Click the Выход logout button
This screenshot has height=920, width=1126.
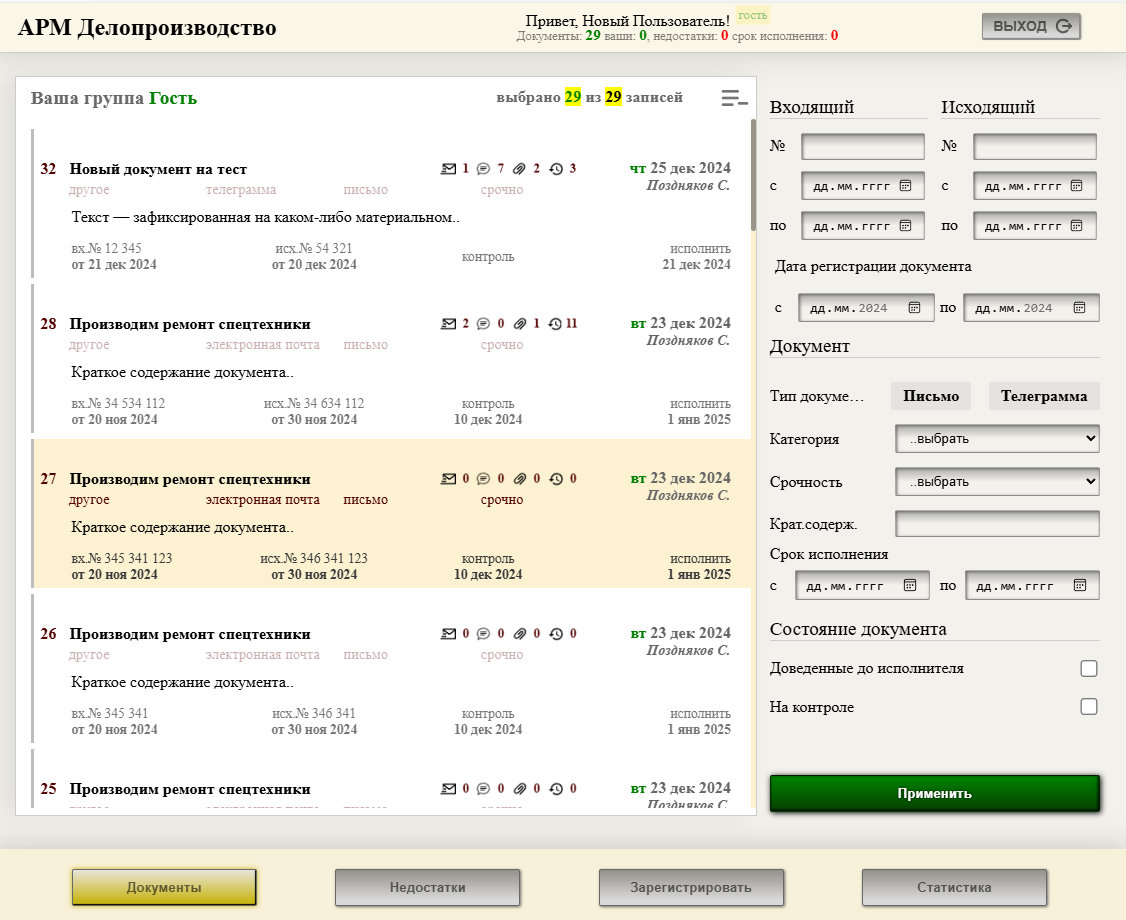[x=1031, y=27]
